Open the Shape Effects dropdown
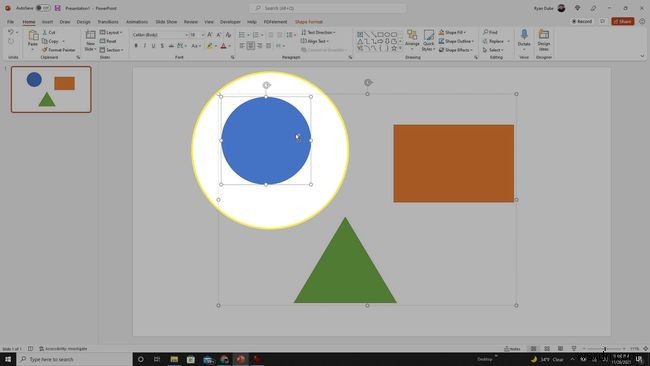This screenshot has width=650, height=366. (x=456, y=50)
